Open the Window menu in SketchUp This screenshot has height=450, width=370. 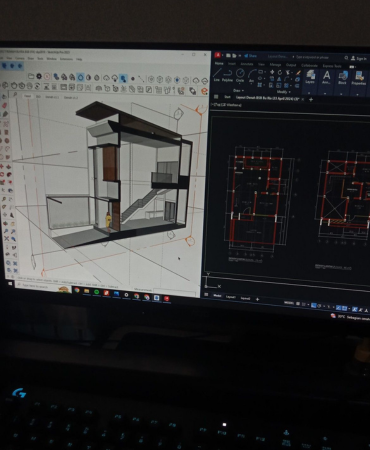tap(51, 59)
